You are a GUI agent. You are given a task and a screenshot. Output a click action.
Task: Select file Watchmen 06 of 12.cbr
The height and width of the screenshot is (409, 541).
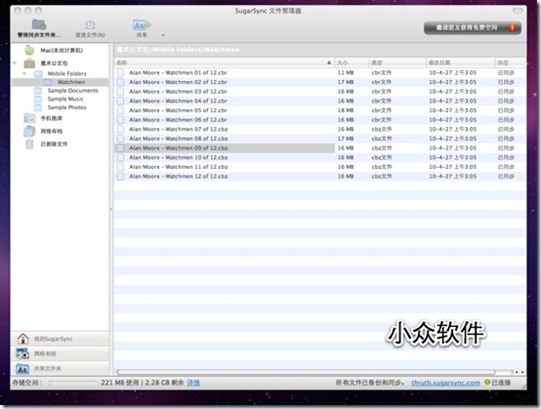pos(178,120)
